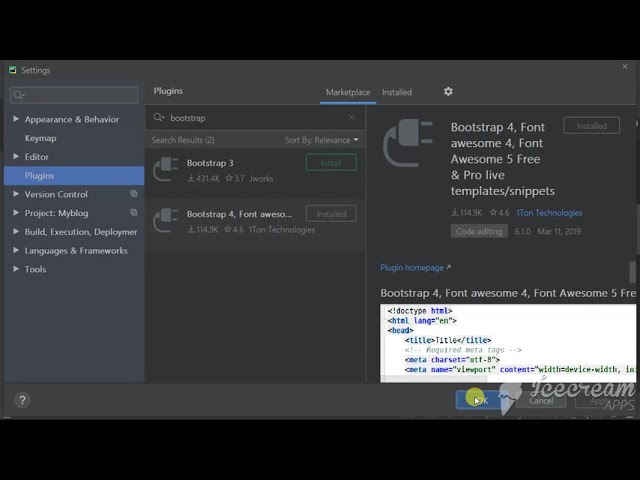The image size is (640, 480).
Task: Expand the Editor settings section
Action: point(16,156)
